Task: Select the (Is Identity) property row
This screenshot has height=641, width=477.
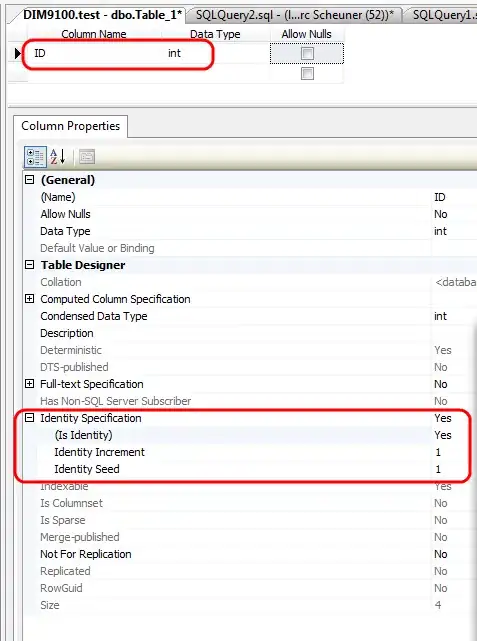Action: (x=250, y=435)
